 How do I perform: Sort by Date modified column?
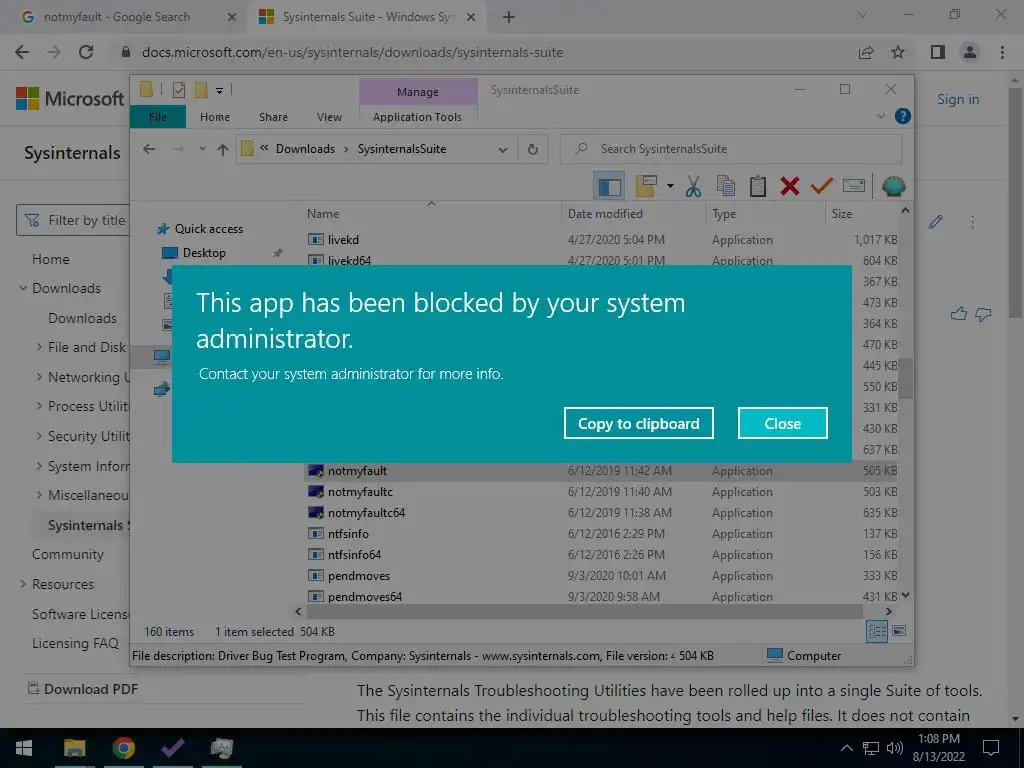[x=605, y=214]
